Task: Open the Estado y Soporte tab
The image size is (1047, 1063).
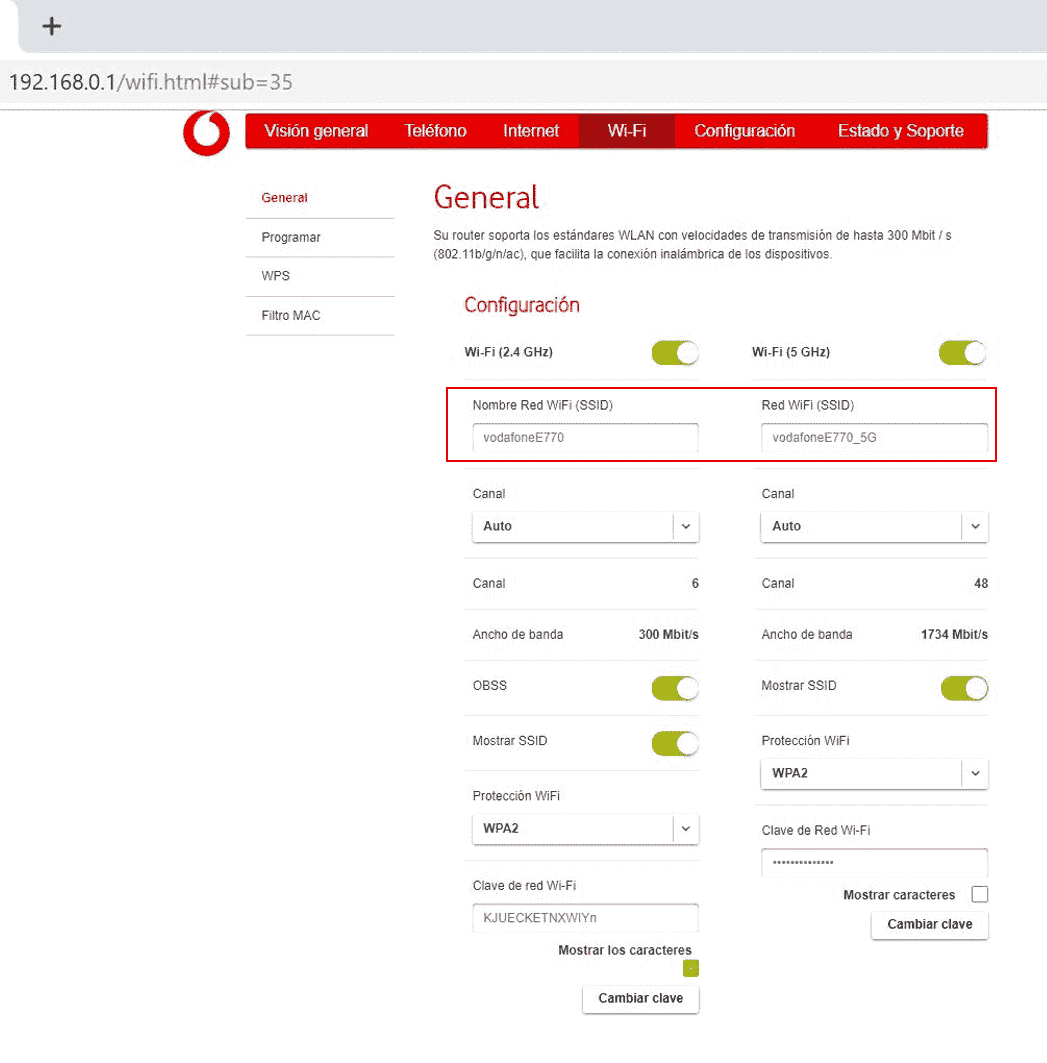Action: point(900,131)
